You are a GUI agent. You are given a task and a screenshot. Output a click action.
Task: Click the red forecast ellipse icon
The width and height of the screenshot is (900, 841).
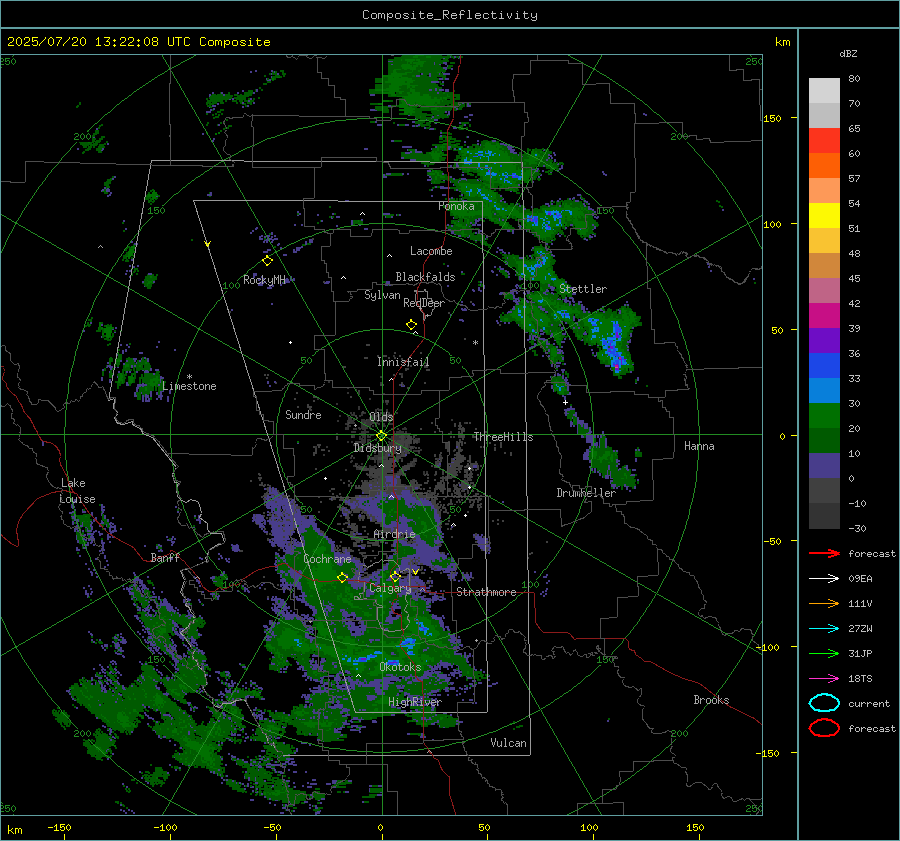(824, 728)
